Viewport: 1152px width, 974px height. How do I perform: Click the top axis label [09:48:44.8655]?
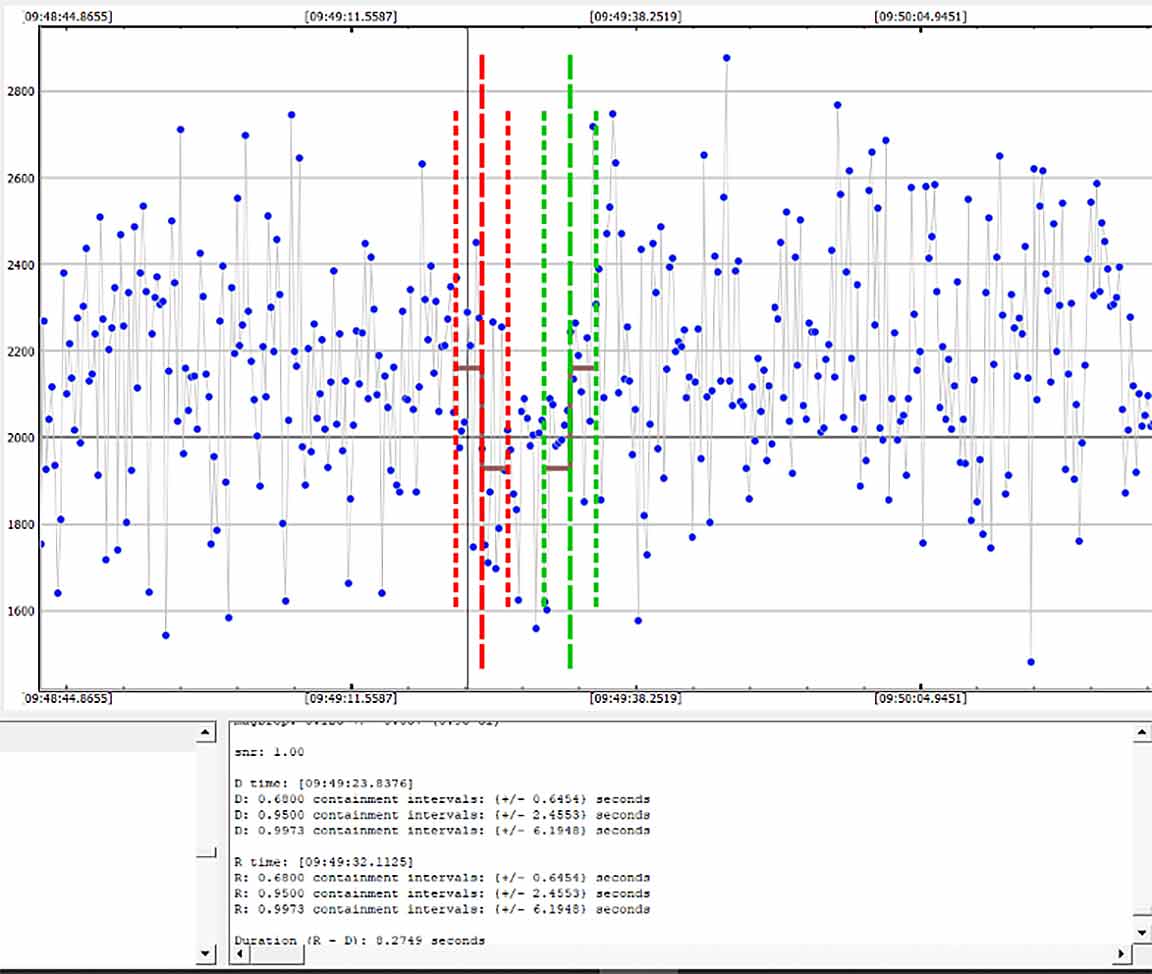(68, 16)
